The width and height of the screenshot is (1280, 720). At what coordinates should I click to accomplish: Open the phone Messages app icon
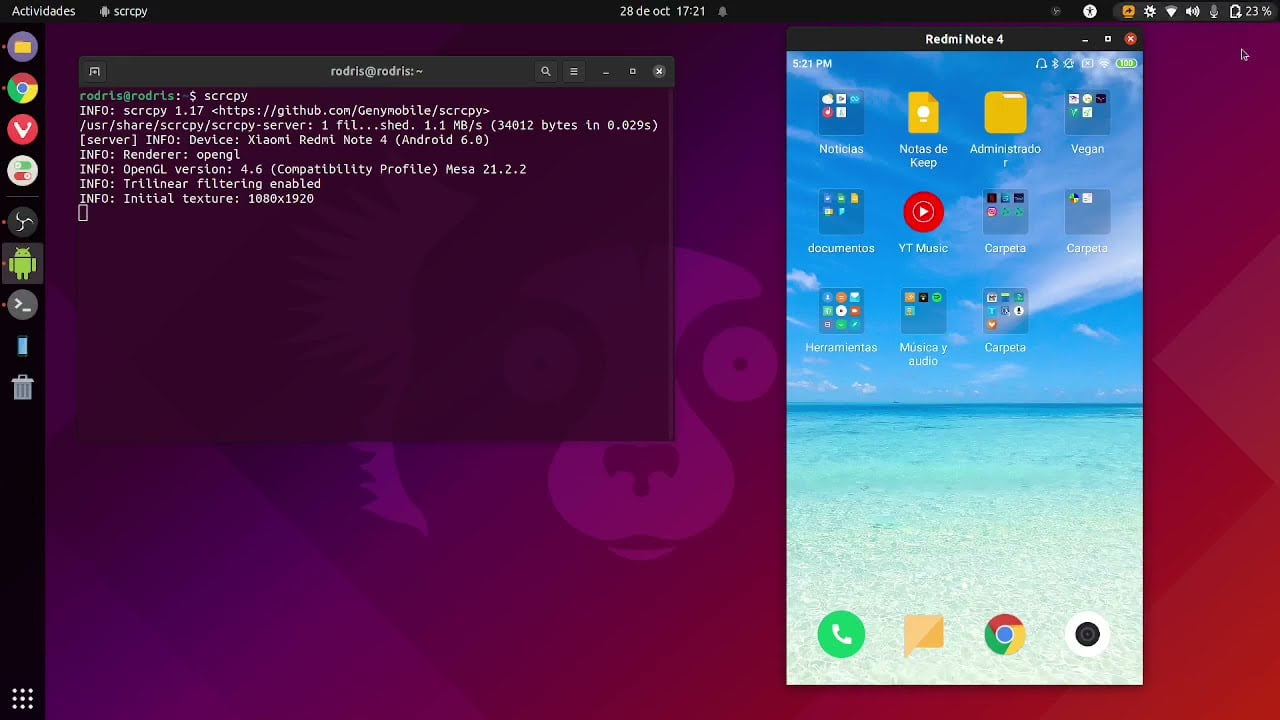click(x=923, y=634)
